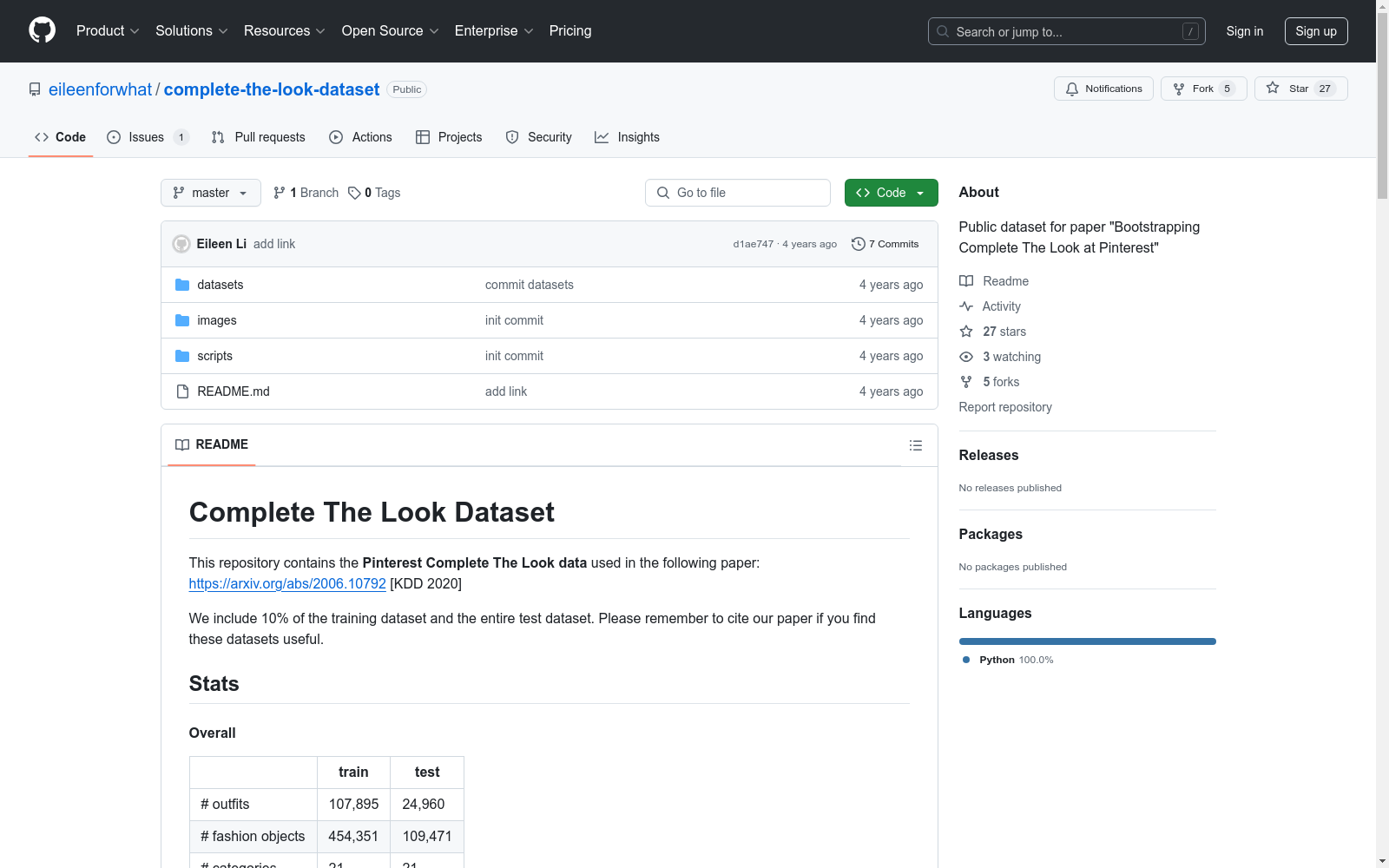The width and height of the screenshot is (1389, 868).
Task: Click the '107,895' train outfits cell
Action: pos(353,805)
